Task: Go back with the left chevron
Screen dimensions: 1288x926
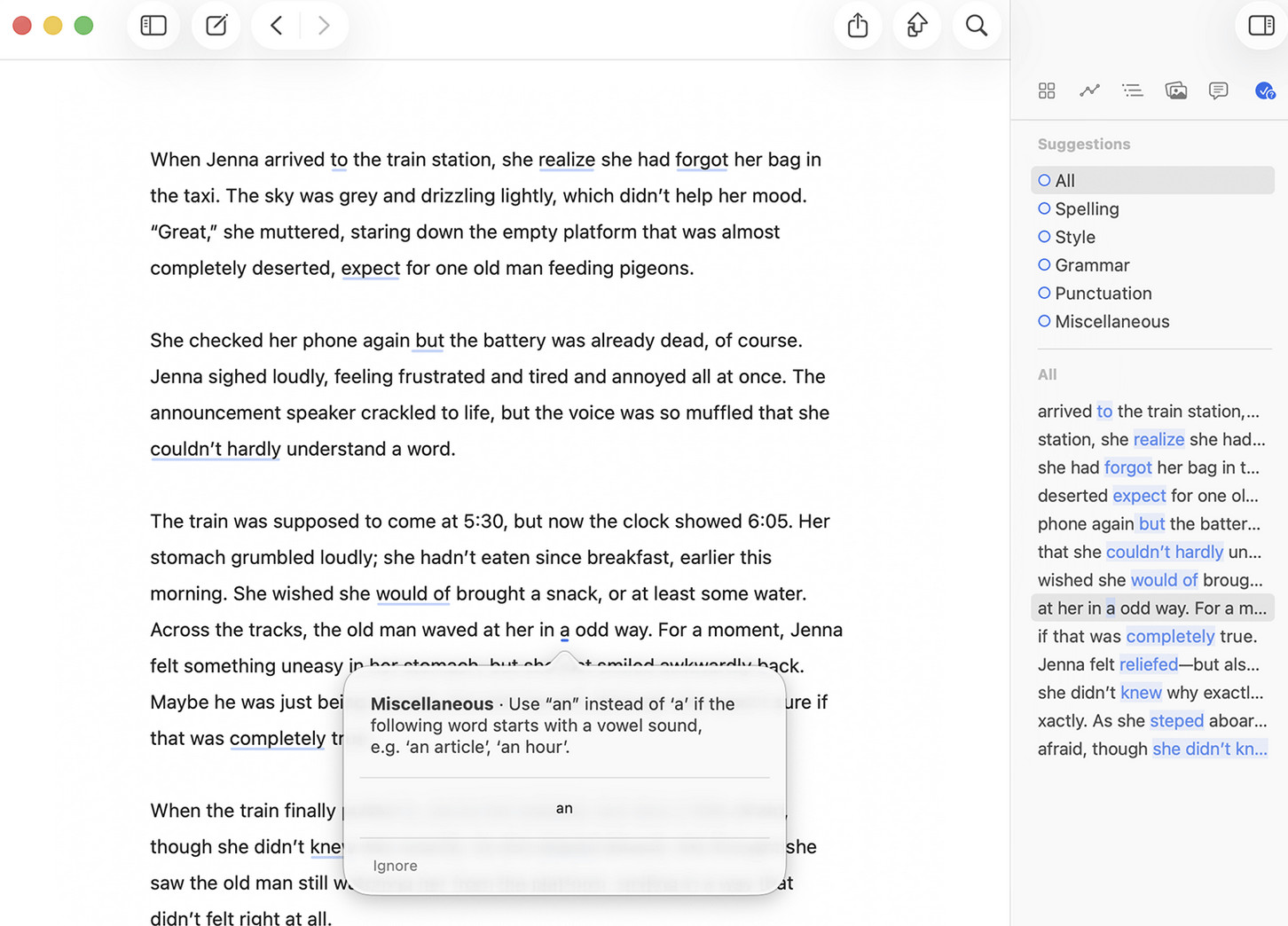Action: [x=277, y=26]
